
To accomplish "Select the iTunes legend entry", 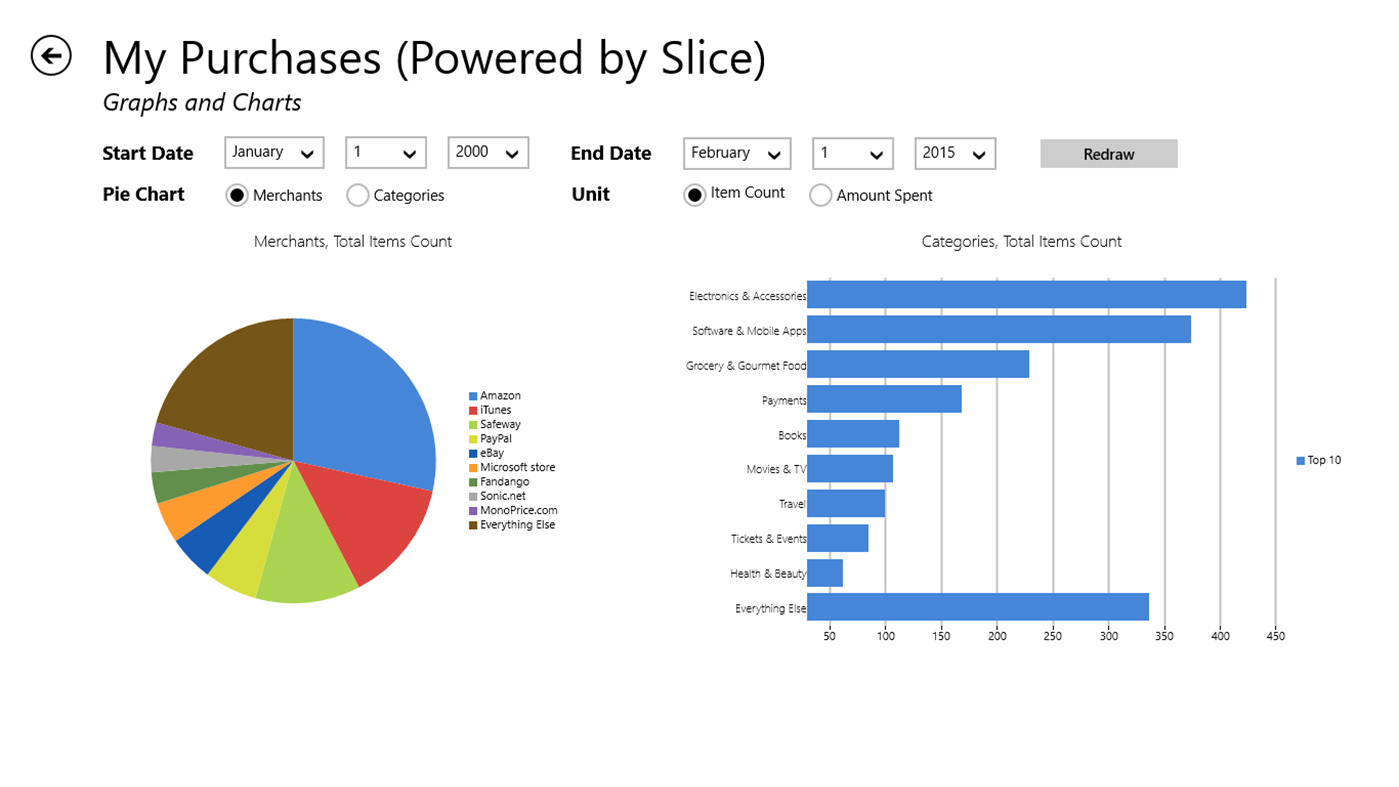I will [x=492, y=409].
